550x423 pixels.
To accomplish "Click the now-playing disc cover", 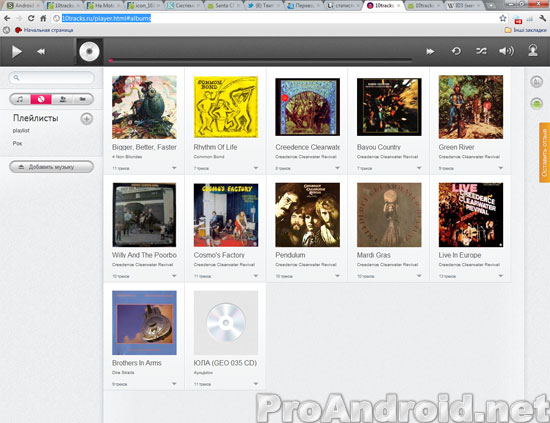I will (x=89, y=51).
